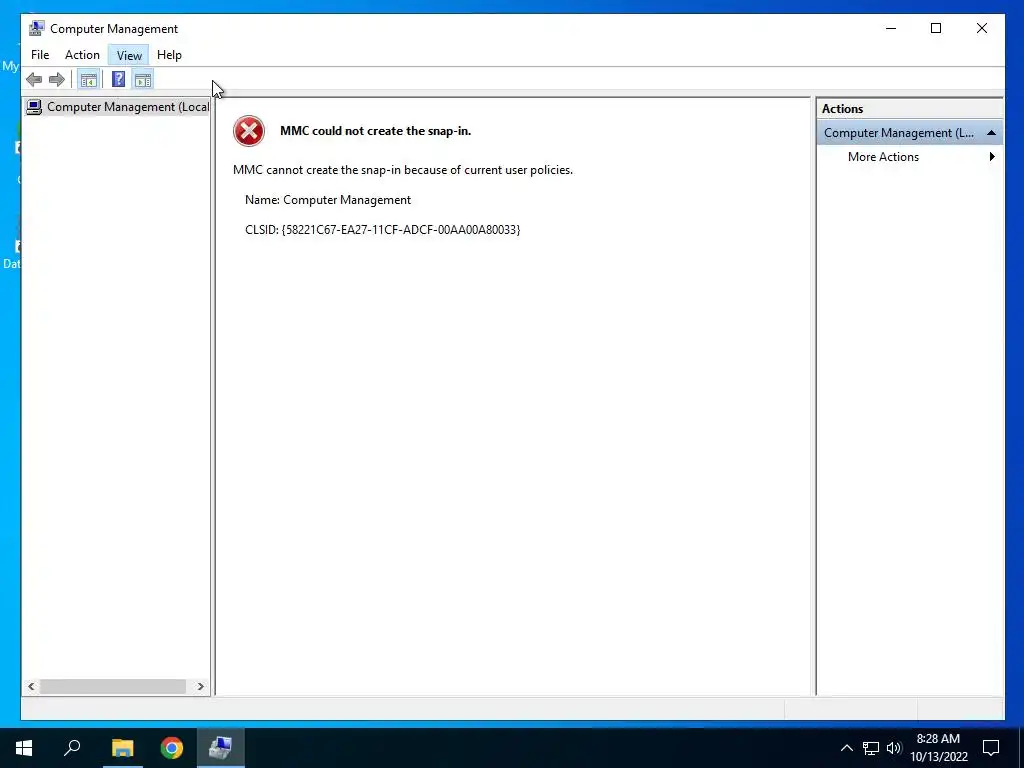Screen dimensions: 1024x768
Task: Maximize the Computer Management window
Action: [x=936, y=28]
